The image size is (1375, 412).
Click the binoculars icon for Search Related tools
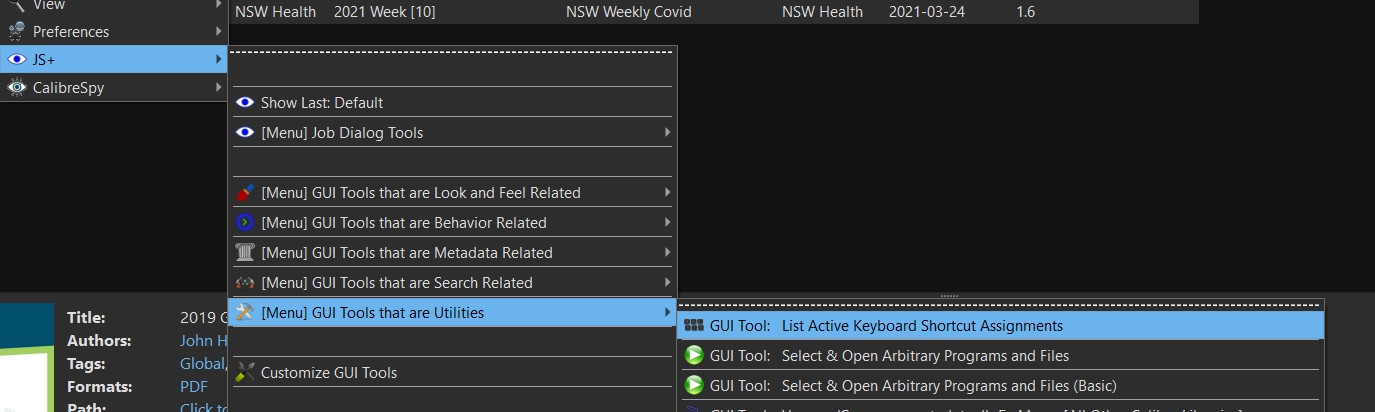[x=245, y=283]
